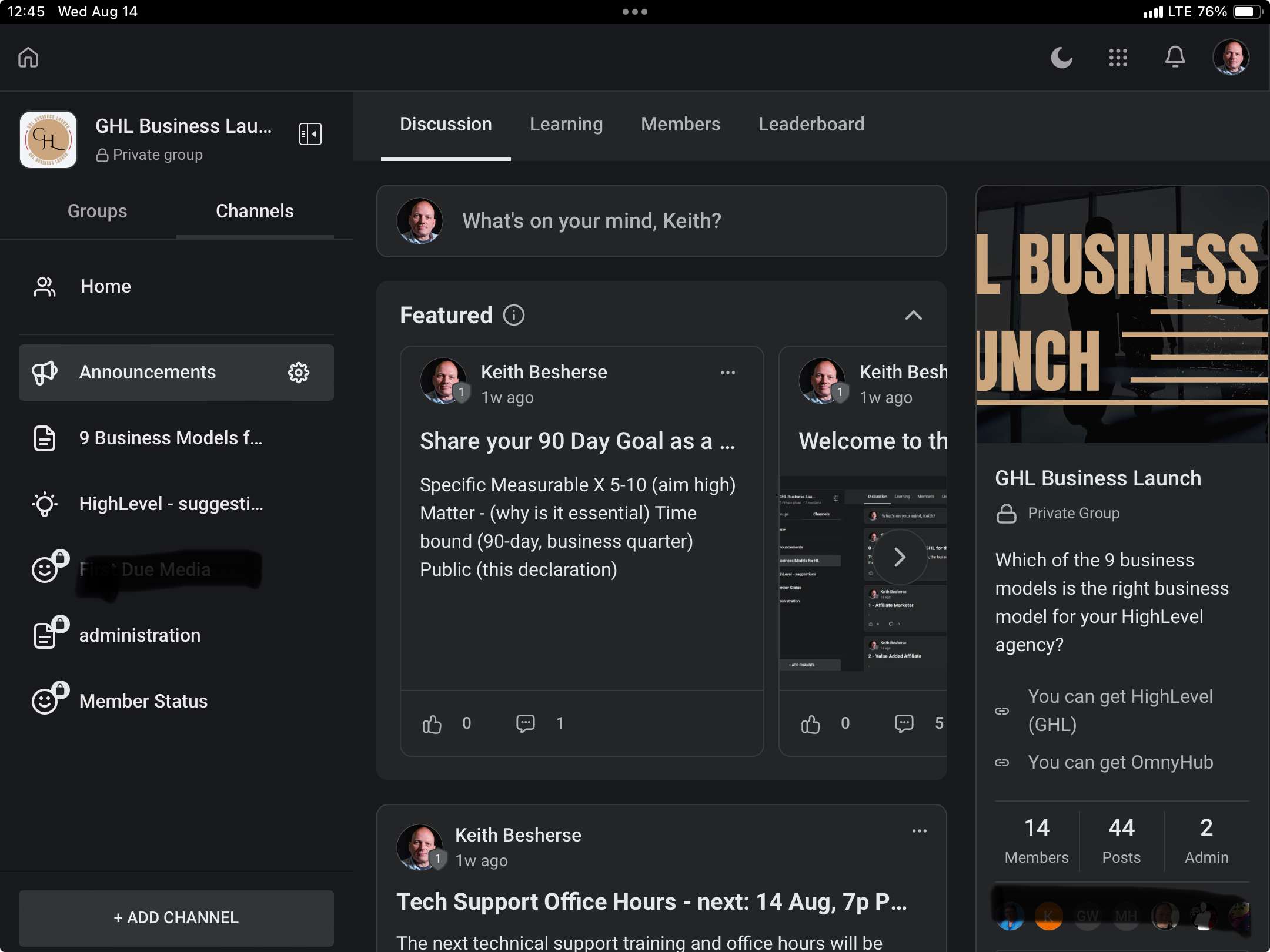Open comments on Welcome featured post
This screenshot has width=1270, height=952.
(x=904, y=723)
